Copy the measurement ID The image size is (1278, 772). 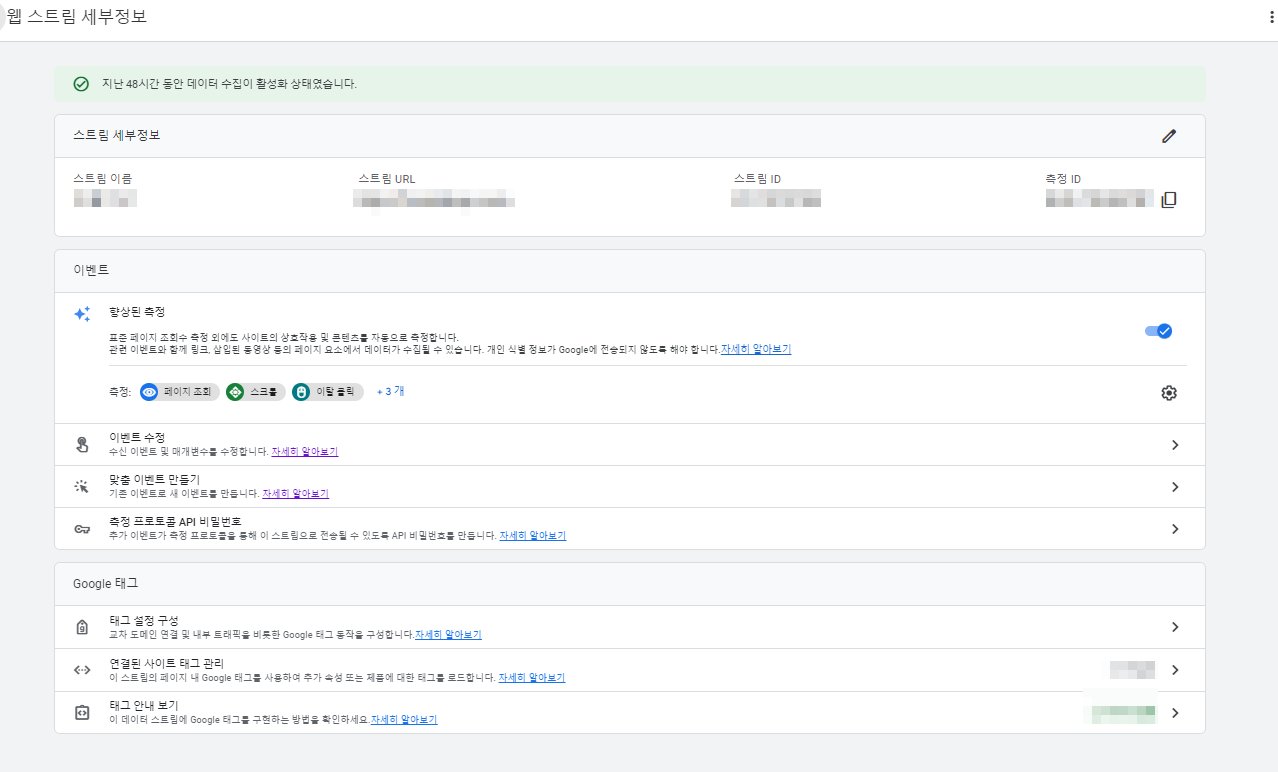pyautogui.click(x=1169, y=199)
